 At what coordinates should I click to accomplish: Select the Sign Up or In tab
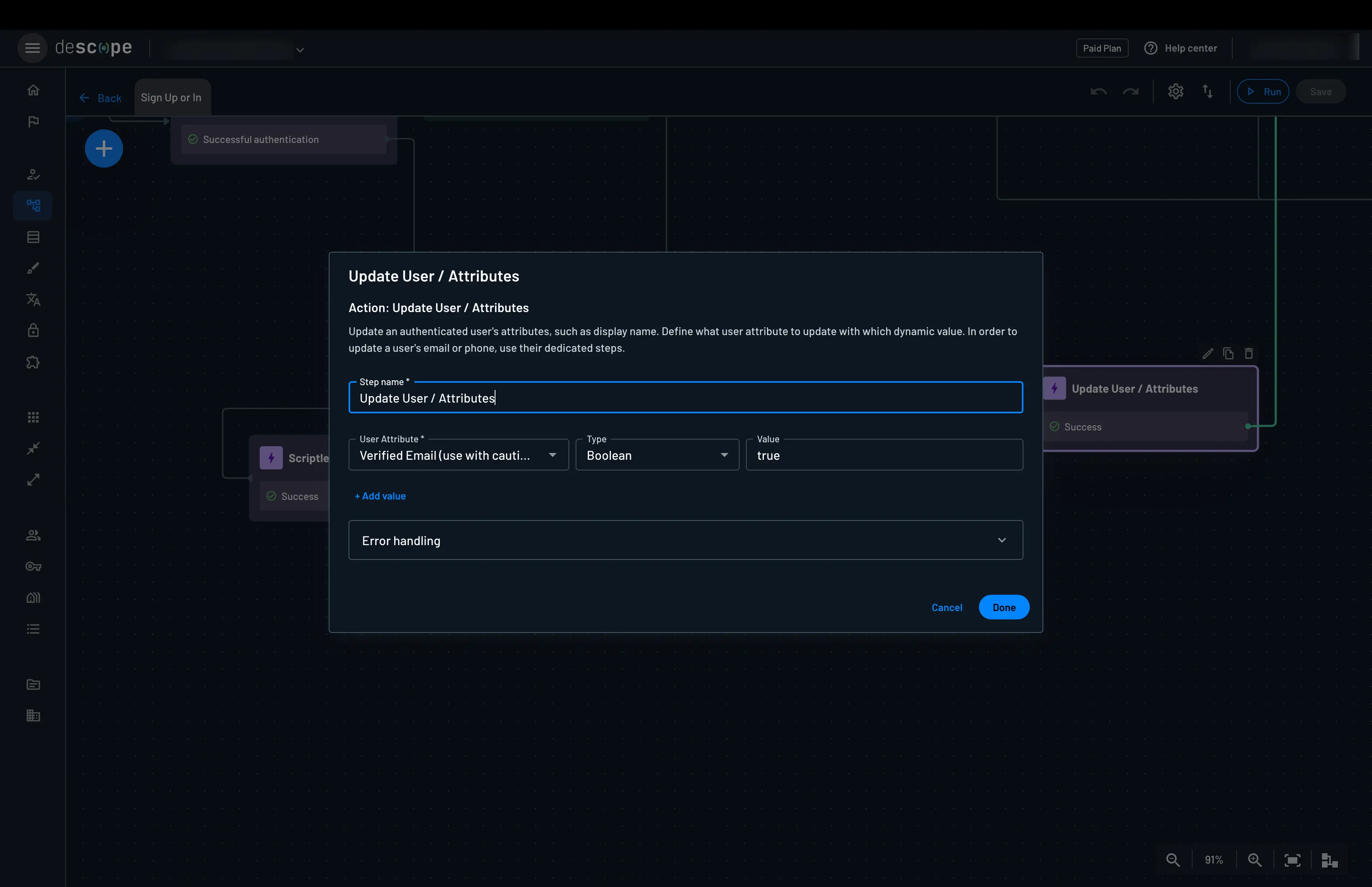[x=171, y=97]
